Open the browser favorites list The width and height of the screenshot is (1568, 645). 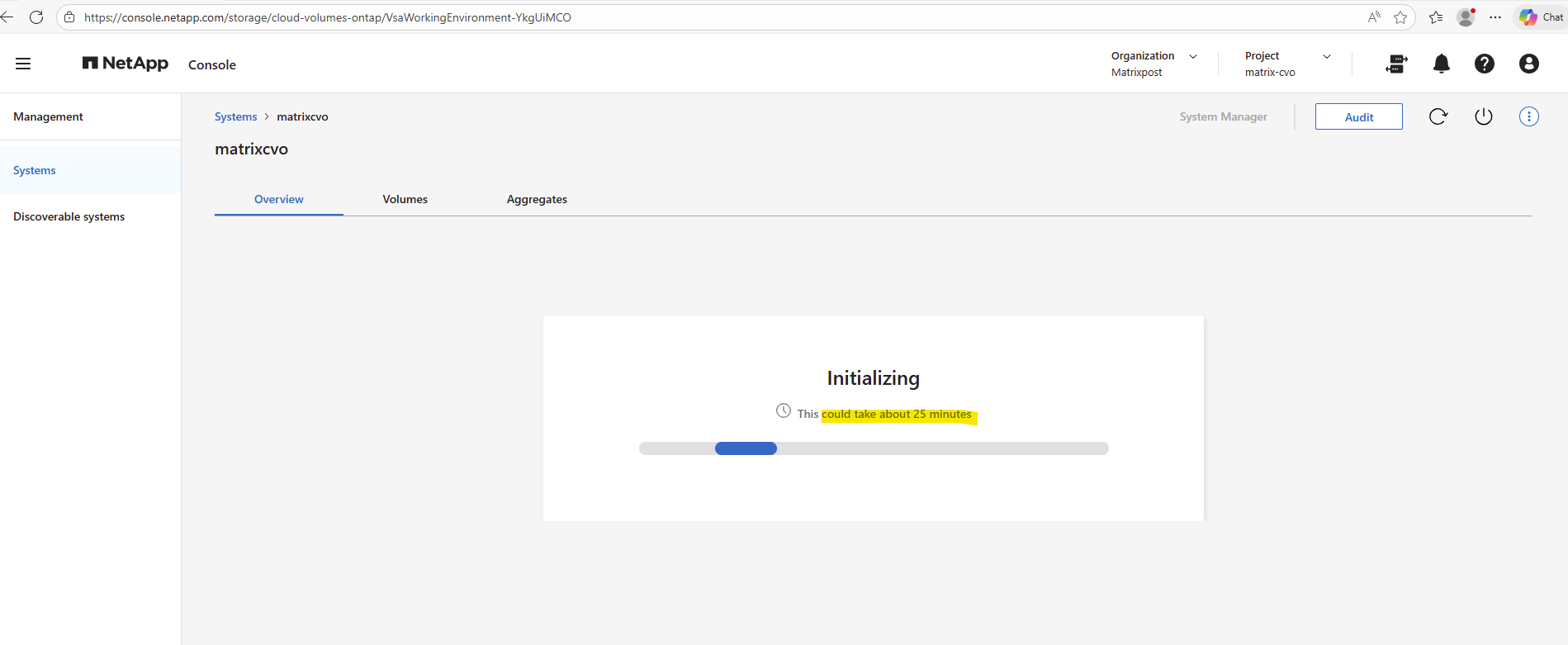pos(1436,17)
